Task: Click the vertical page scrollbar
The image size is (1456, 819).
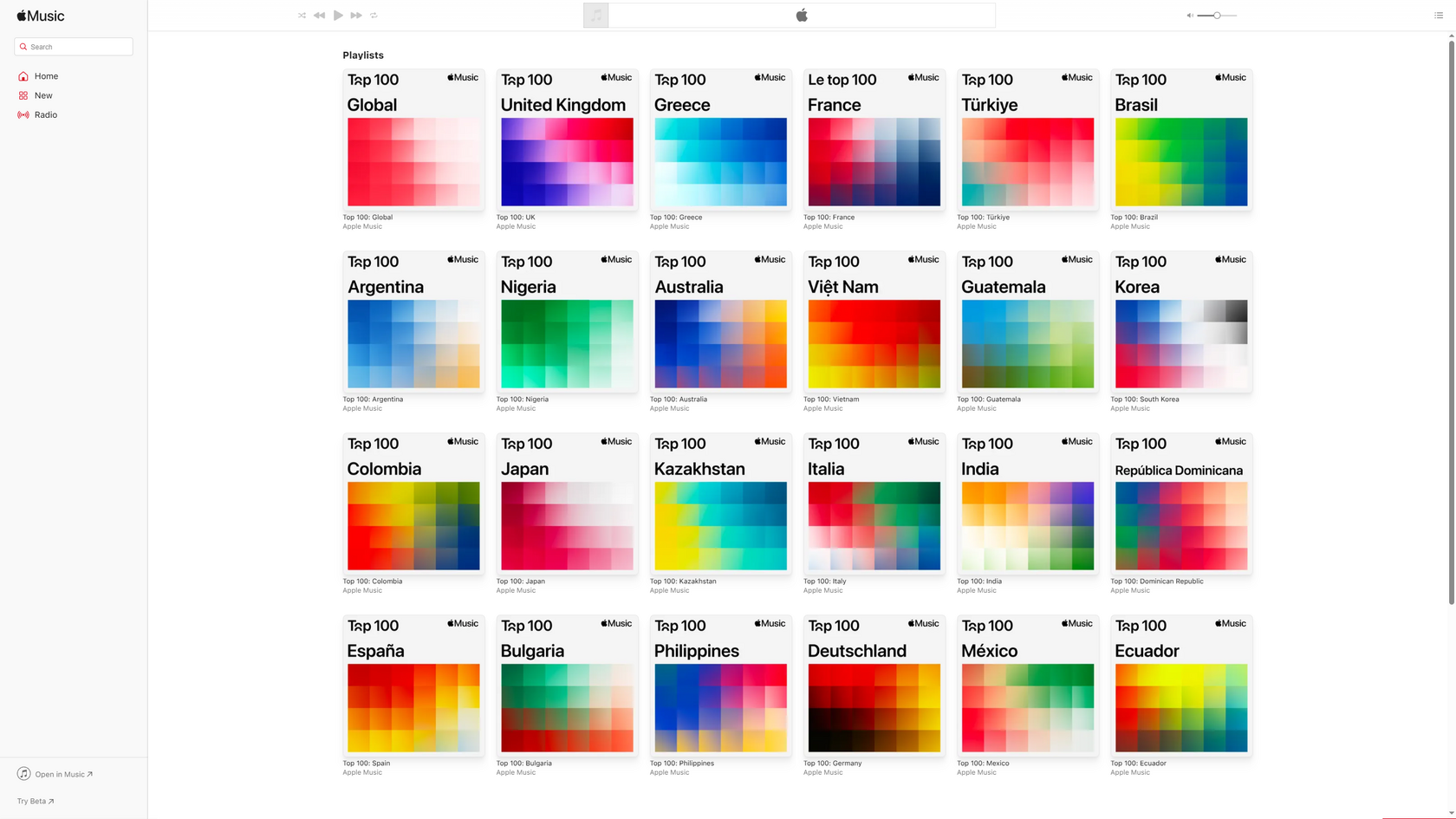Action: point(1451,321)
